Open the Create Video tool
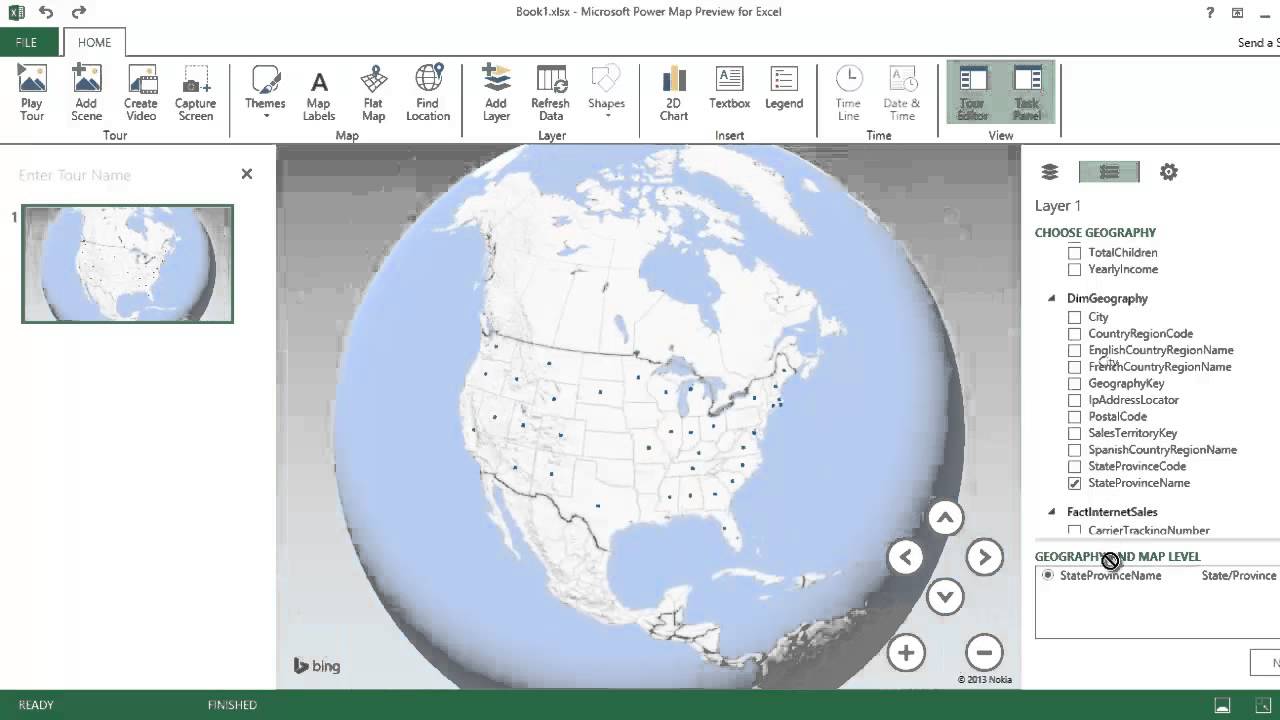The image size is (1280, 720). click(x=141, y=93)
